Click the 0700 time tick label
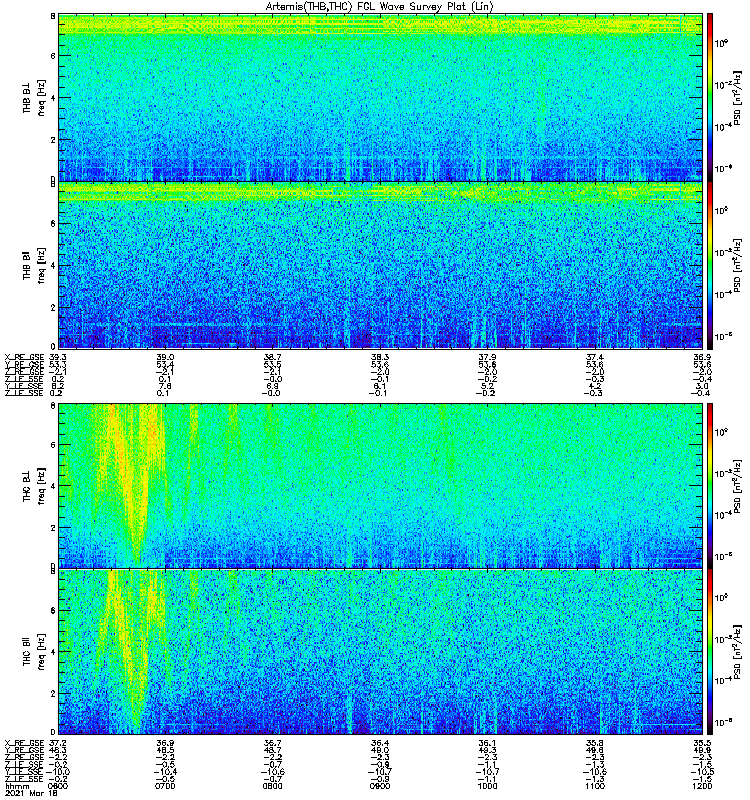 [165, 786]
